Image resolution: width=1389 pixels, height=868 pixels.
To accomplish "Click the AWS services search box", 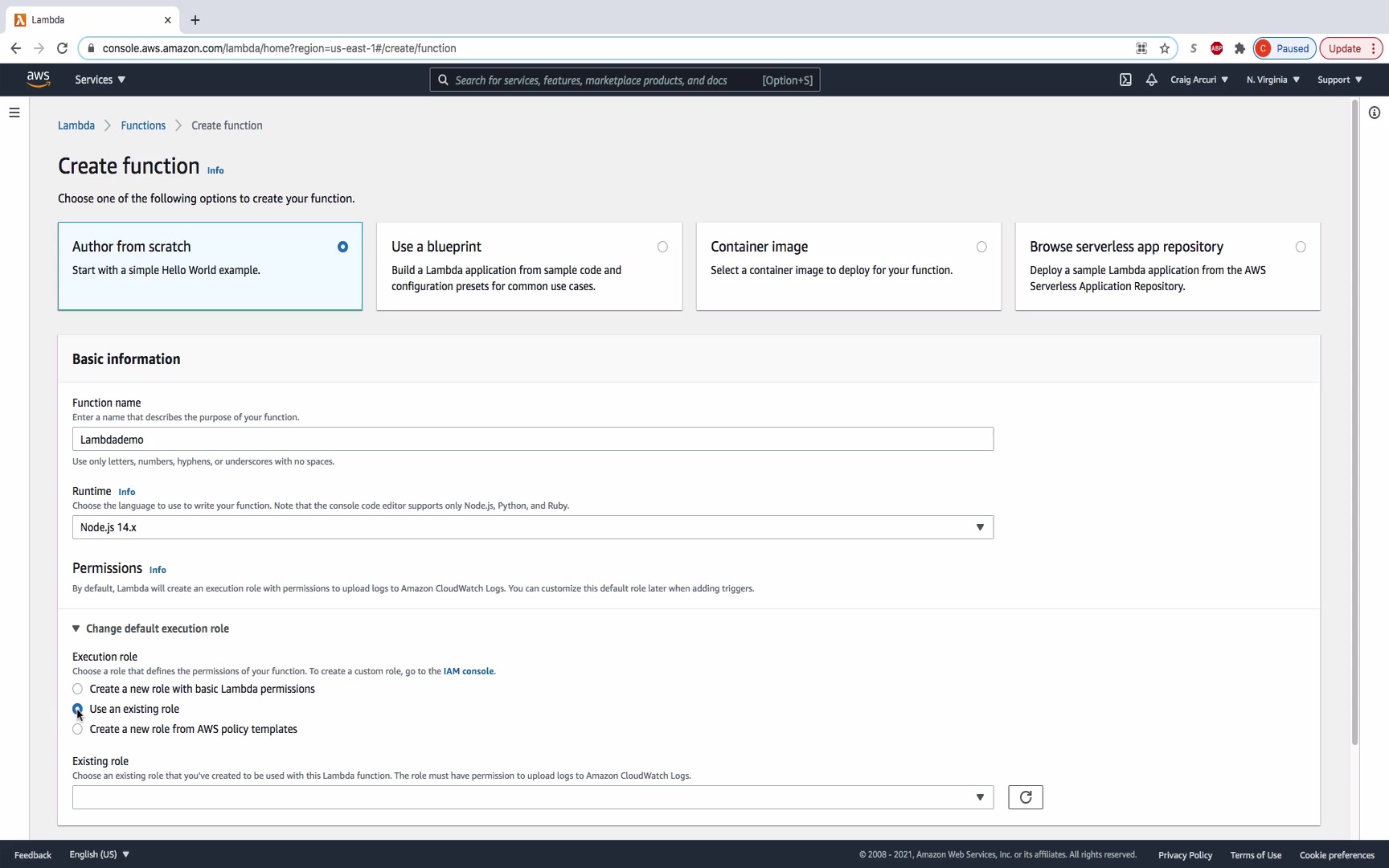I will click(625, 80).
